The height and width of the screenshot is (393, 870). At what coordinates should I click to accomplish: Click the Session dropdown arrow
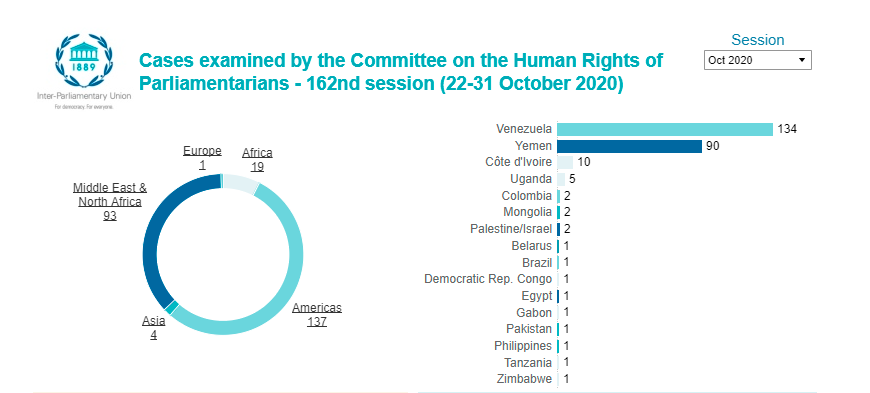tap(802, 60)
